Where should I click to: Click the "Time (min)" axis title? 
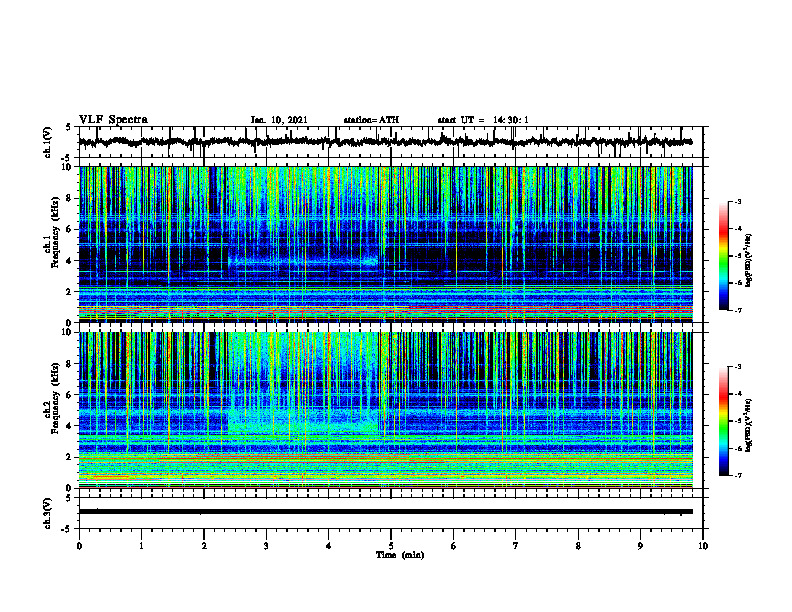pos(400,555)
